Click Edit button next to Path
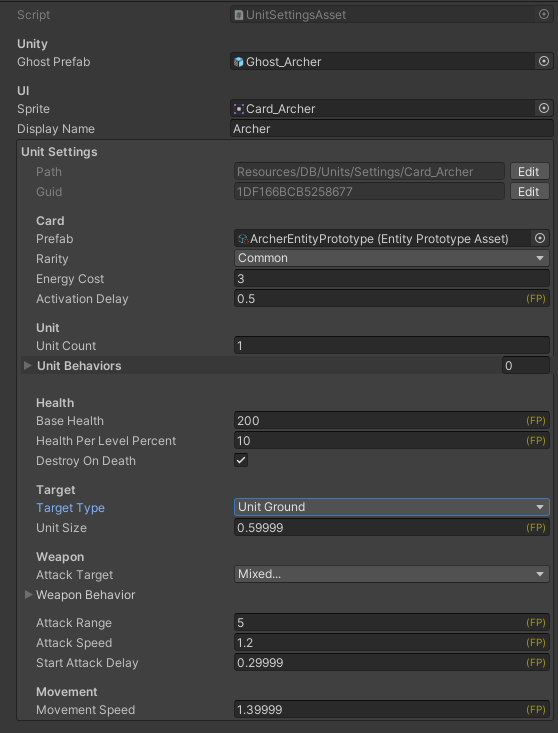This screenshot has width=558, height=733. pos(529,172)
